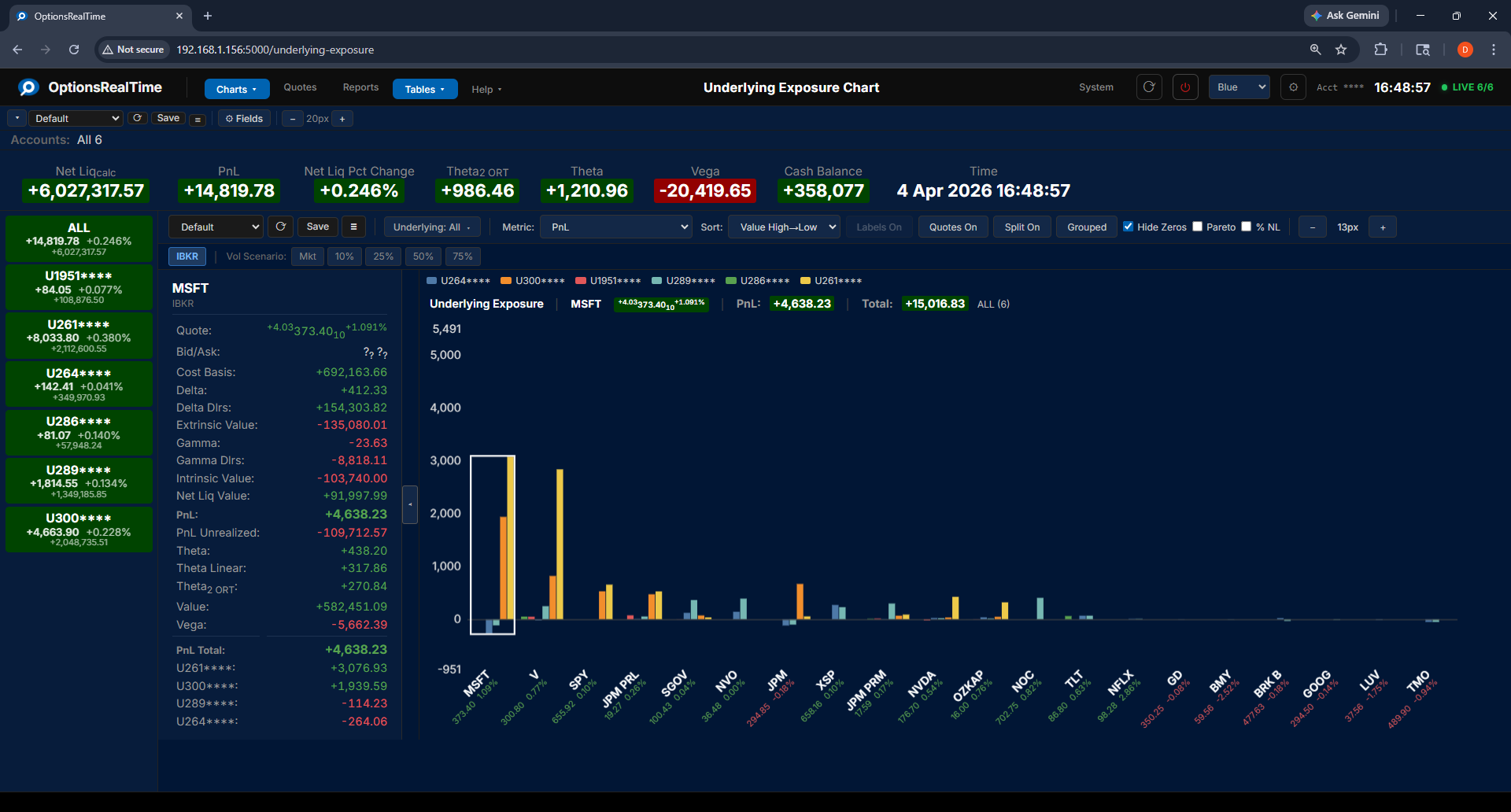Select the ALL accounts card
Image resolution: width=1511 pixels, height=812 pixels.
(x=79, y=238)
